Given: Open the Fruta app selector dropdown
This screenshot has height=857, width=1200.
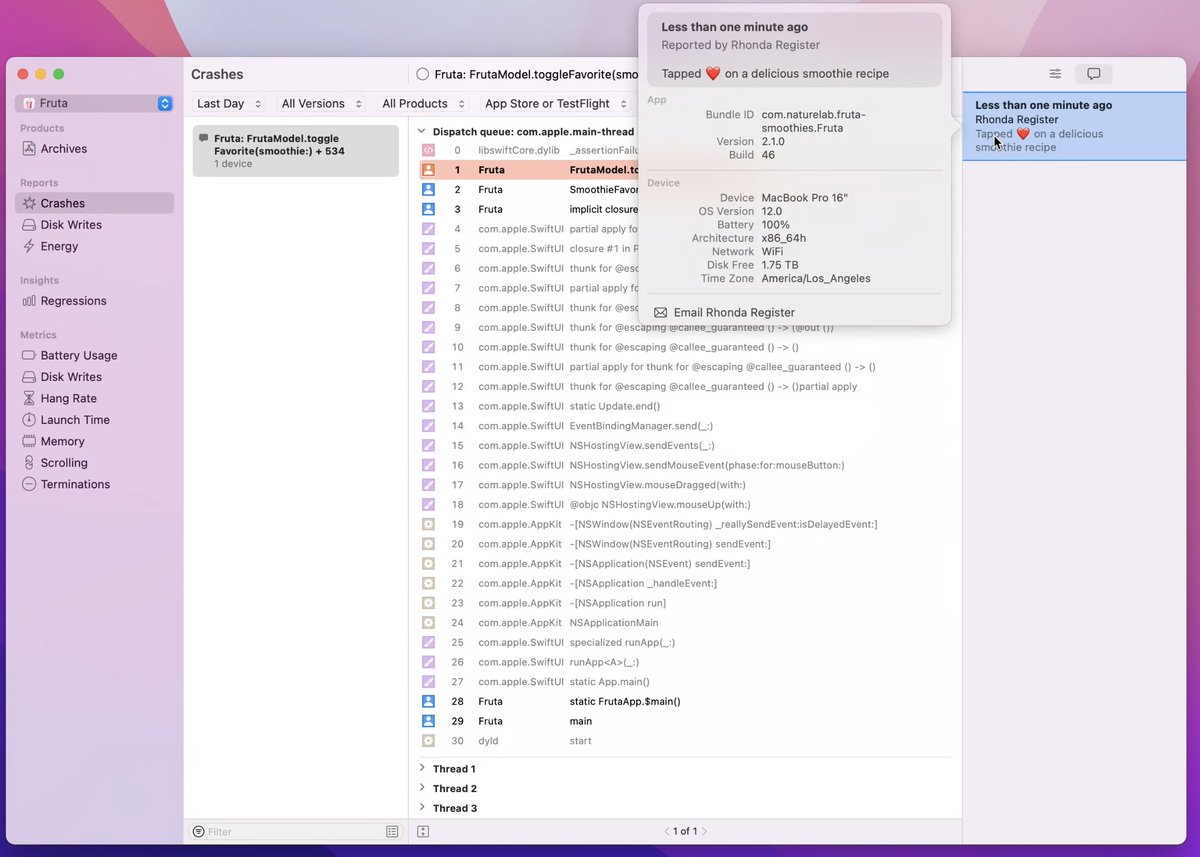Looking at the screenshot, I should tap(95, 103).
